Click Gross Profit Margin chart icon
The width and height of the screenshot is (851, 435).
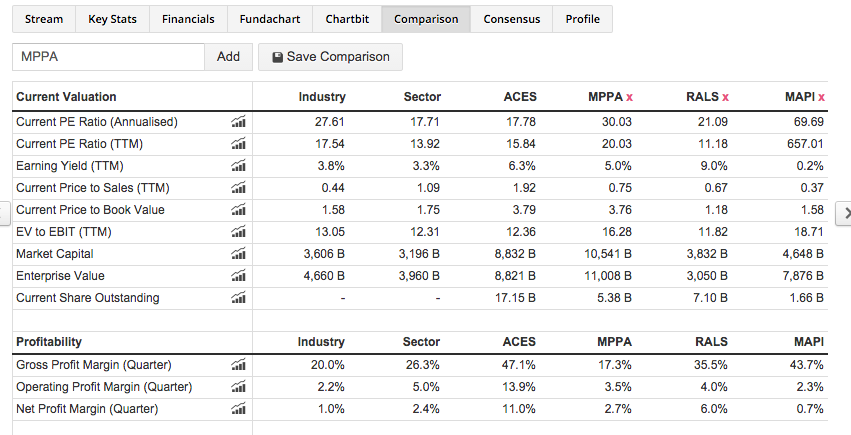coord(238,365)
